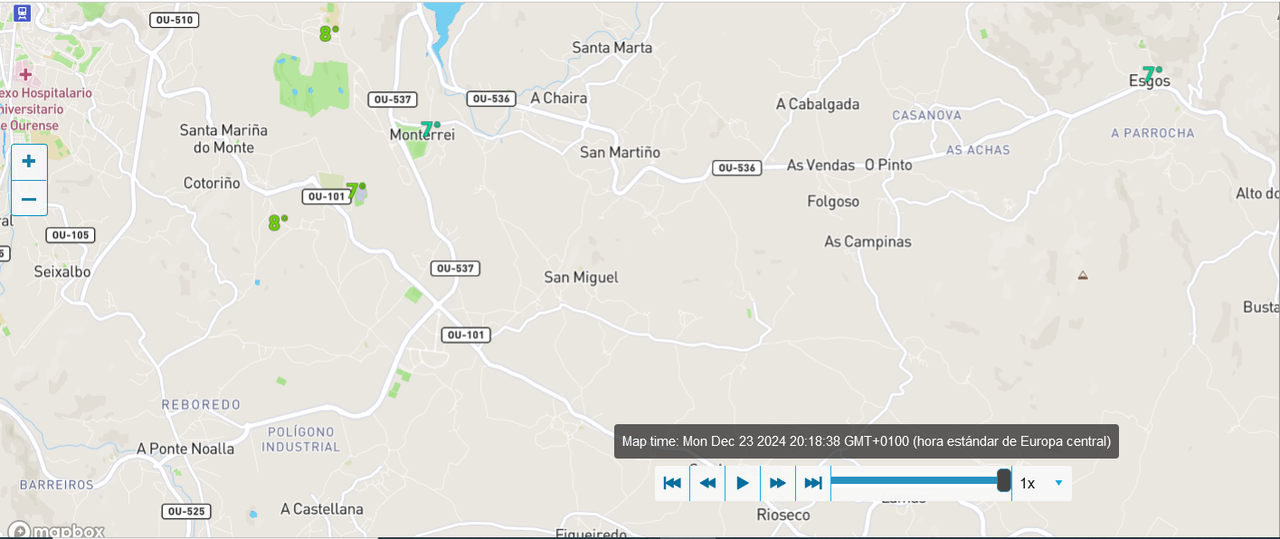Zoom out with the minus button

[x=29, y=199]
